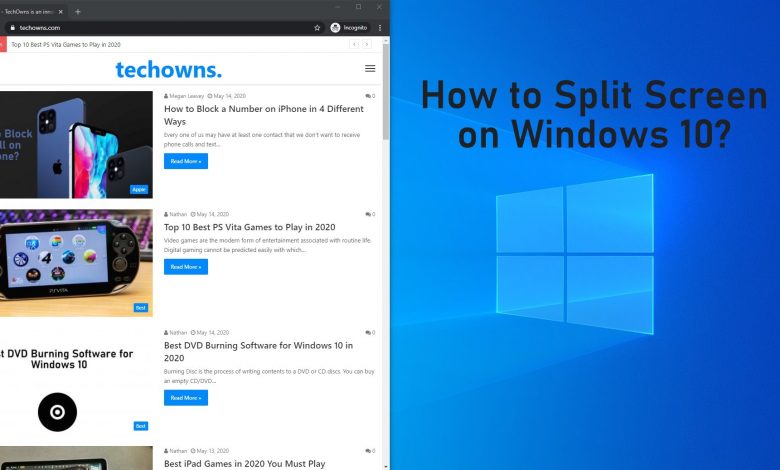Open article Best DVD Burning Software for Windows 10
Viewport: 780px width, 470px height.
(258, 352)
